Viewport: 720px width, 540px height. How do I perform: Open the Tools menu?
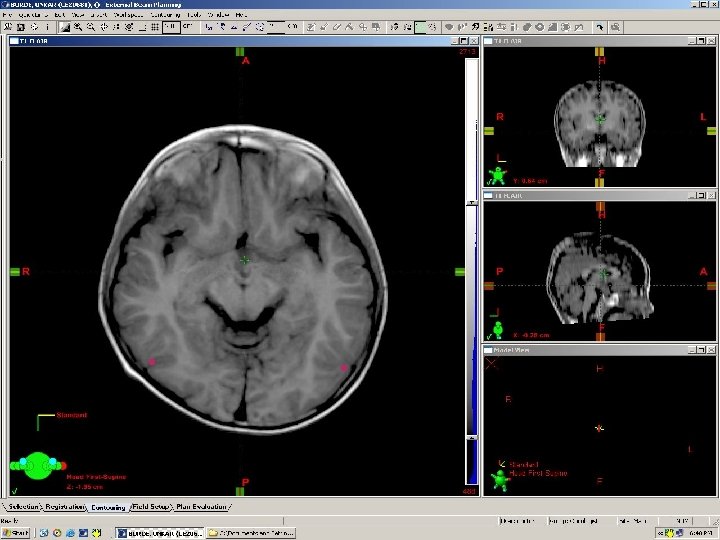(x=194, y=15)
